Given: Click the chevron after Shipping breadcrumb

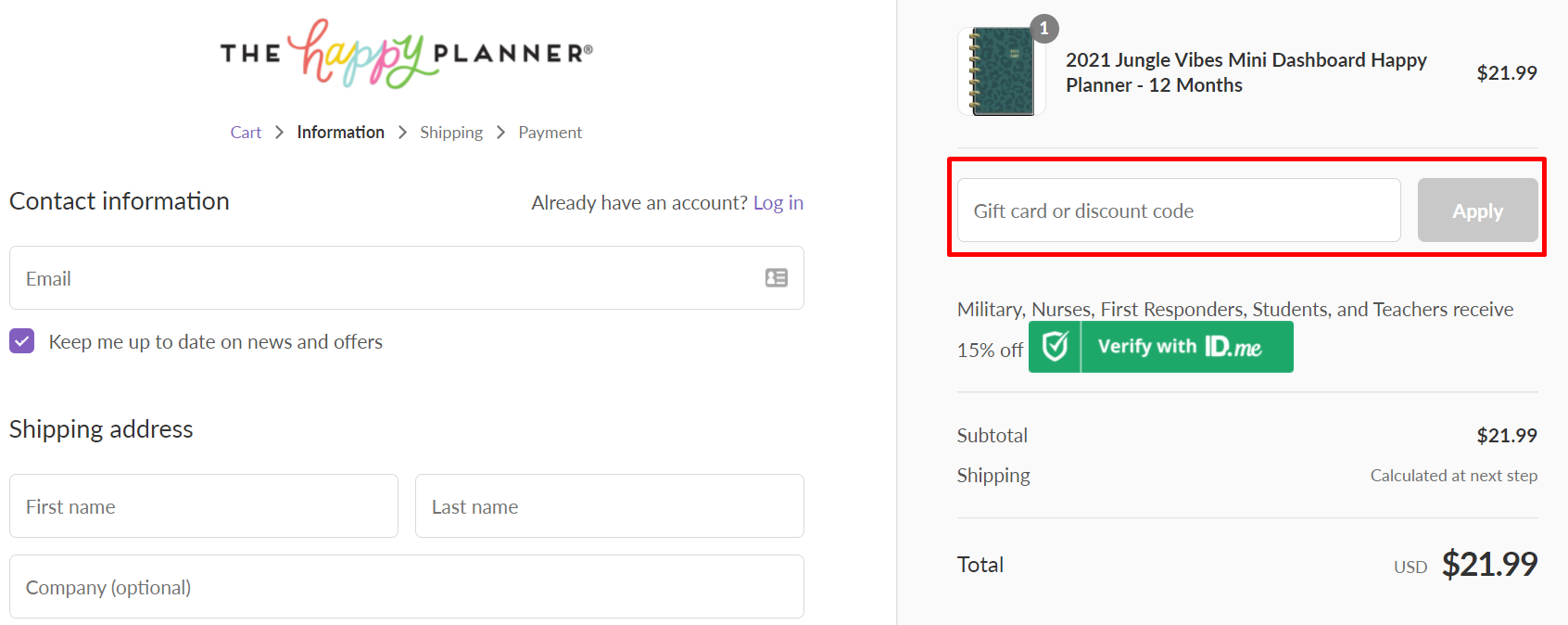Looking at the screenshot, I should click(500, 133).
